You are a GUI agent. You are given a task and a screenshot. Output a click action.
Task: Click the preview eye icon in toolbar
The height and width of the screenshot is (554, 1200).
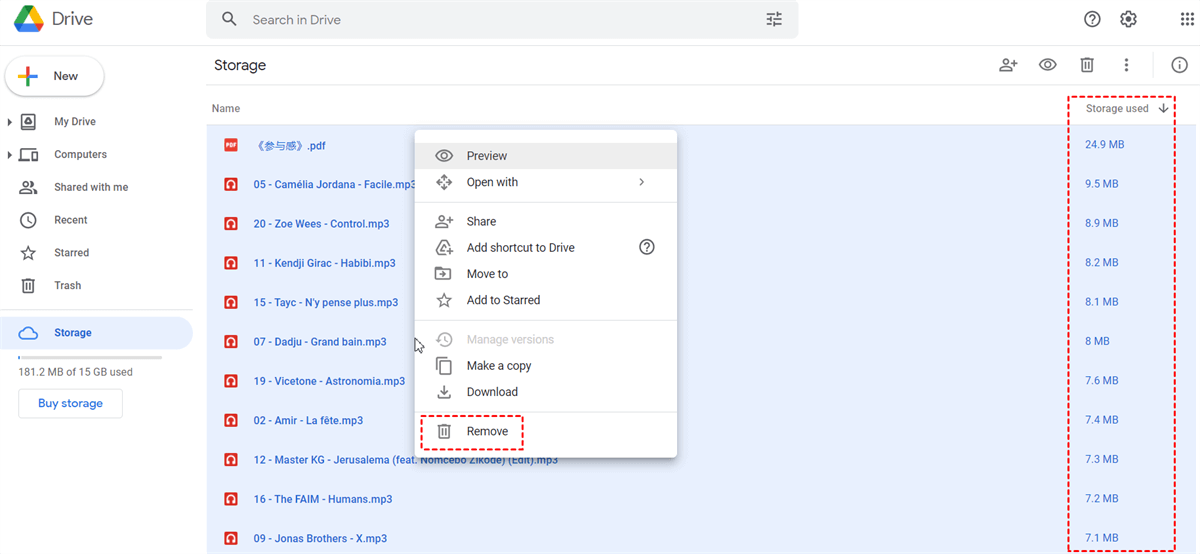point(1048,65)
